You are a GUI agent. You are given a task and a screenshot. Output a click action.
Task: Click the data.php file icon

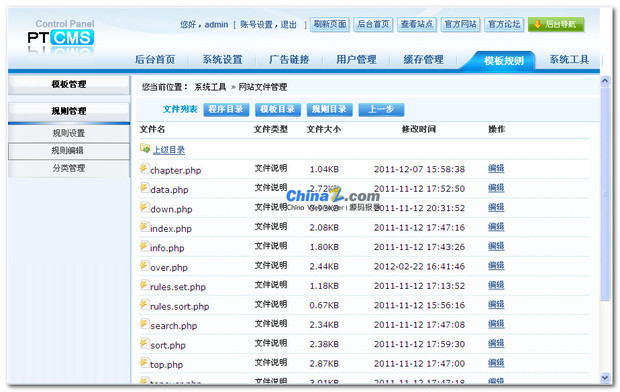pos(144,187)
